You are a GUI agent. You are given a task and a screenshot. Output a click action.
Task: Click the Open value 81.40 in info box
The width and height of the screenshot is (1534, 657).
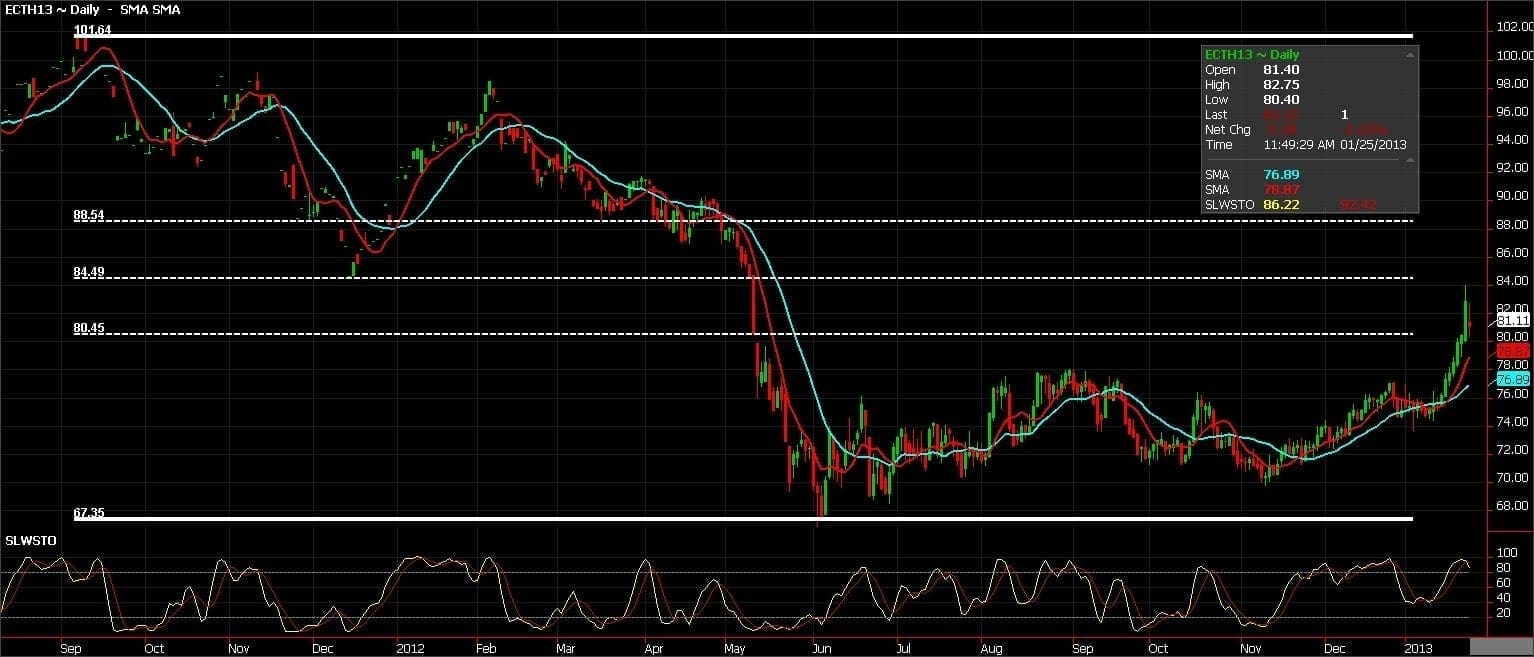click(x=1281, y=70)
